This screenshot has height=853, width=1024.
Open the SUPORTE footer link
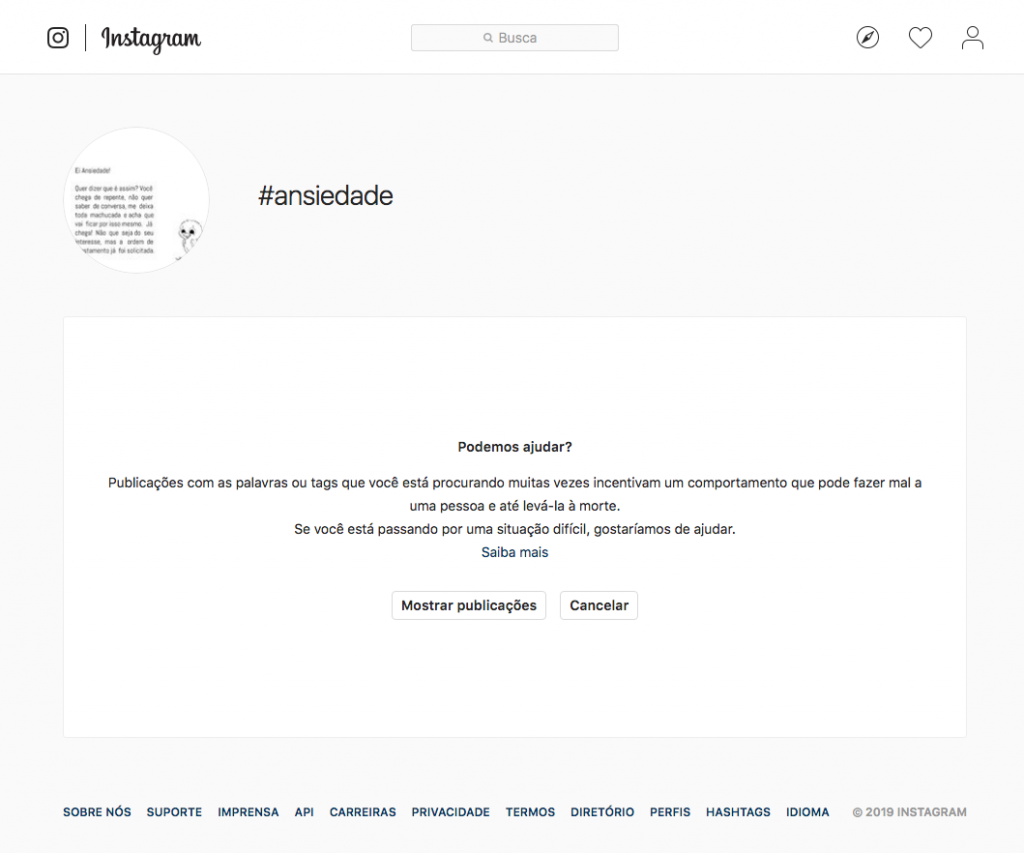(x=174, y=812)
